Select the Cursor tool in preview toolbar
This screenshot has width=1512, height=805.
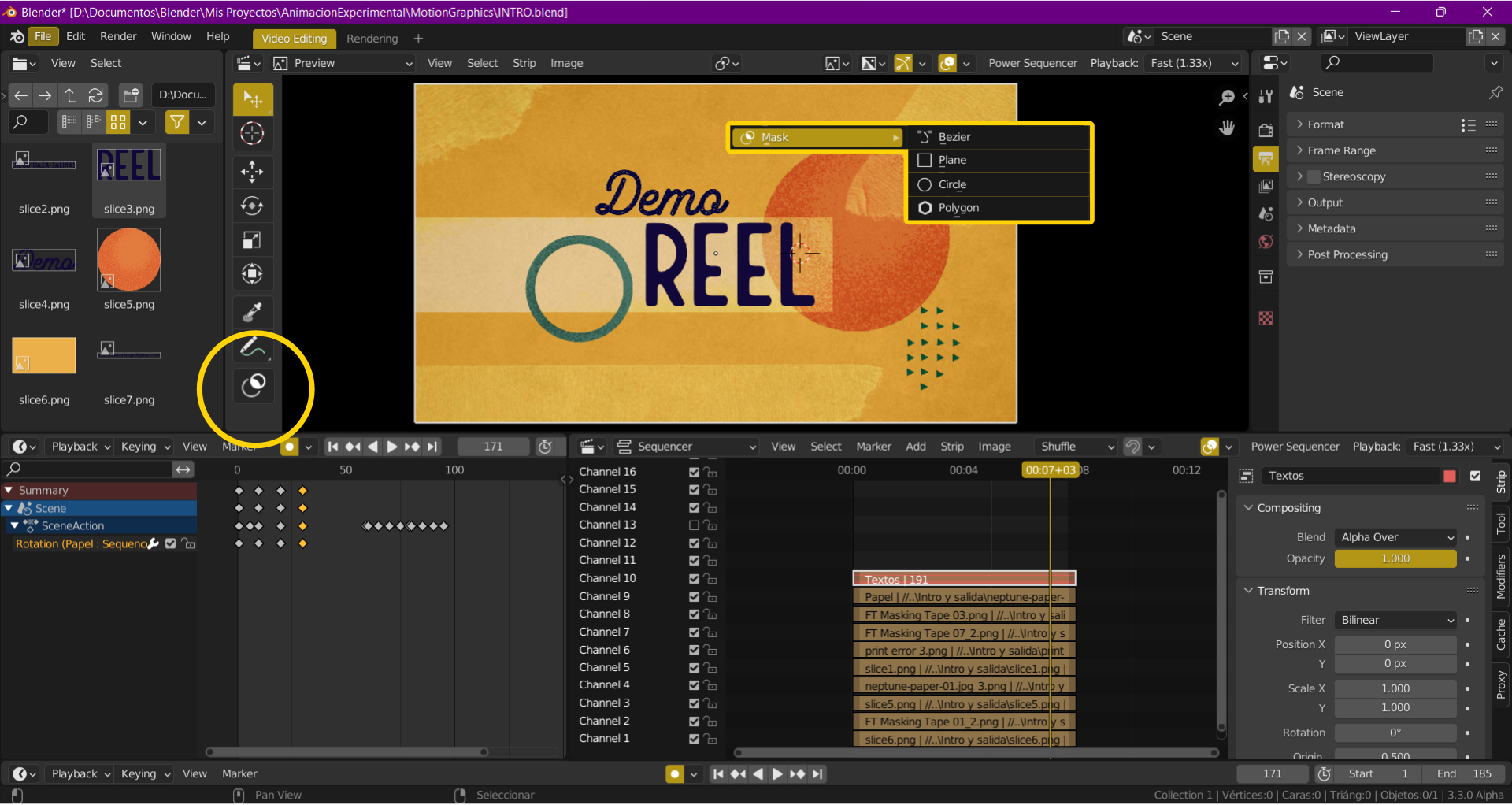pyautogui.click(x=252, y=133)
